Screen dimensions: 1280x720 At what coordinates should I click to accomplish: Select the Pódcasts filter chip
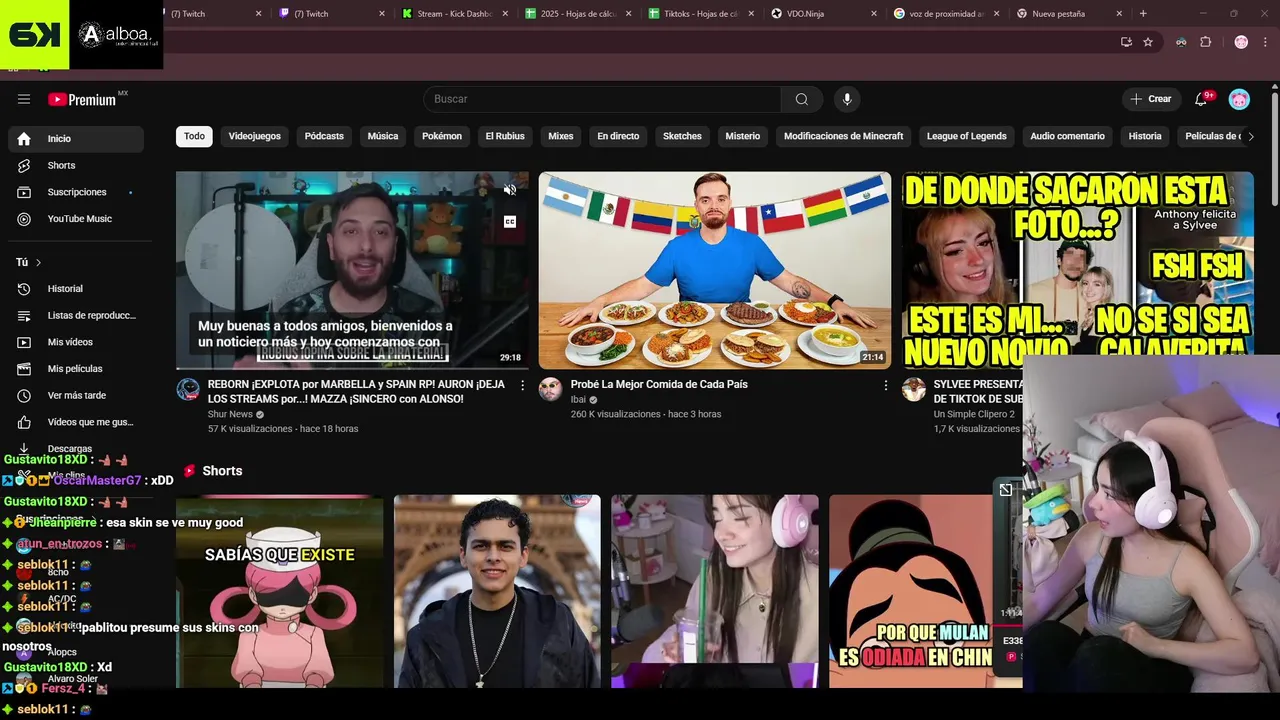(324, 136)
